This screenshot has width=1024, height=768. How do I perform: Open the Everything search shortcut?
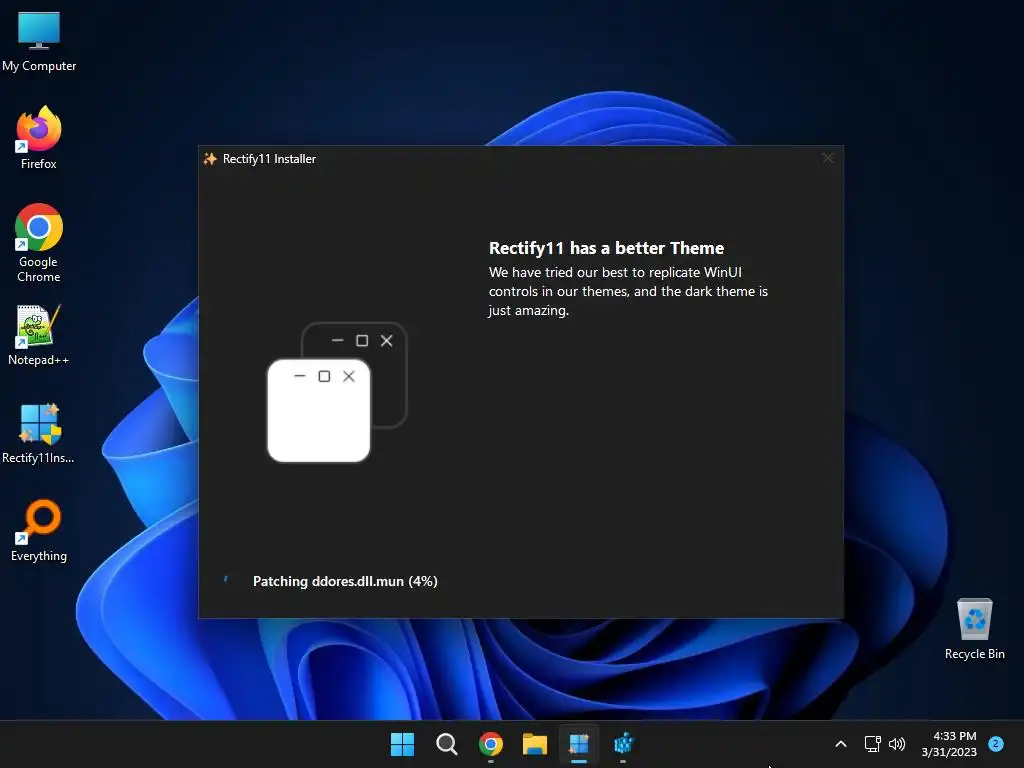point(39,530)
